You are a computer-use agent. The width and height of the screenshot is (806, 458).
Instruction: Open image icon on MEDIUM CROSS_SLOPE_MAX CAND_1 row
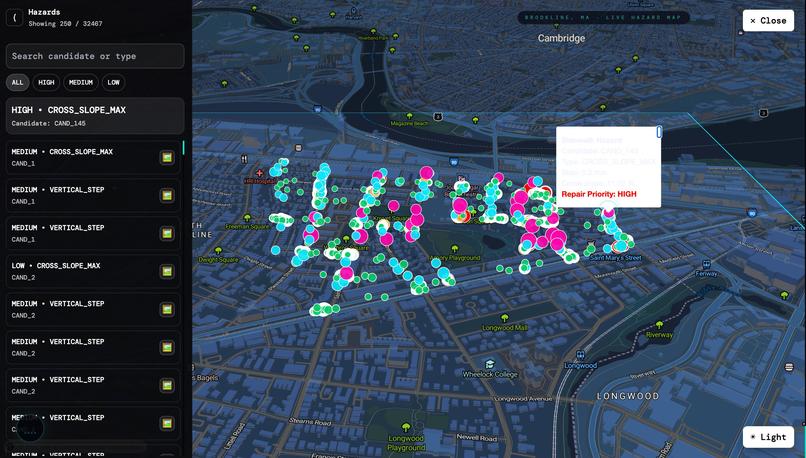coord(167,157)
